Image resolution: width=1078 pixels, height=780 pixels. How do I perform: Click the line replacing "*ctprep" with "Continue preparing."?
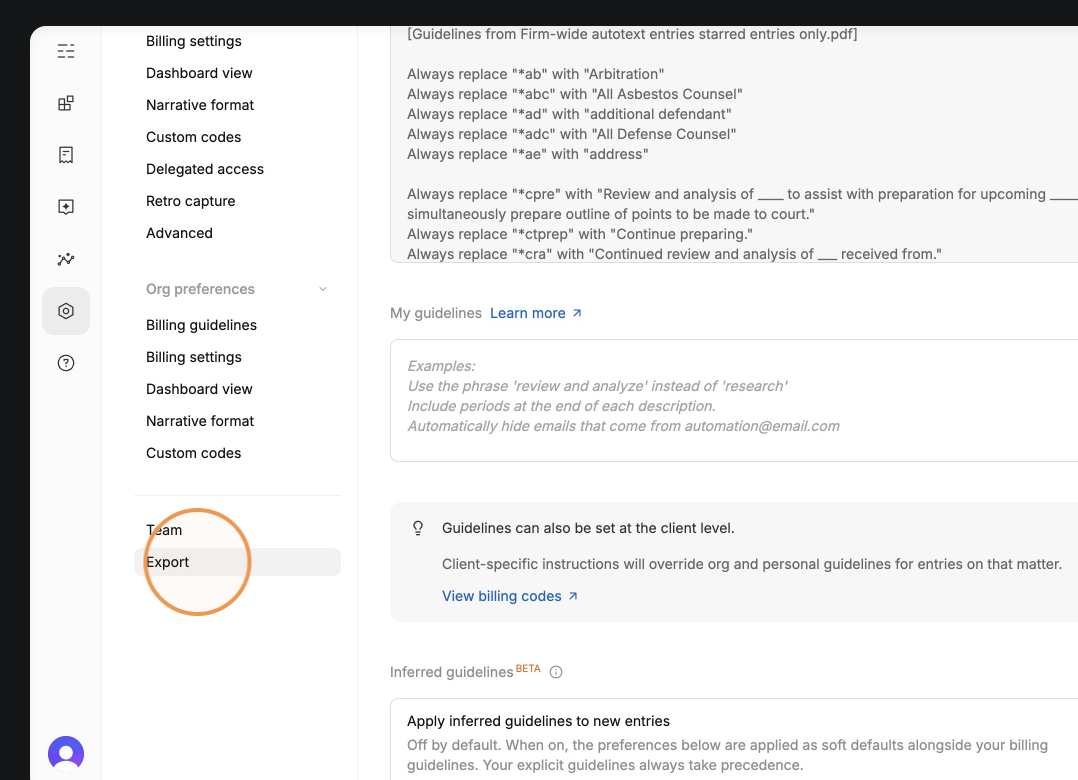(x=580, y=234)
